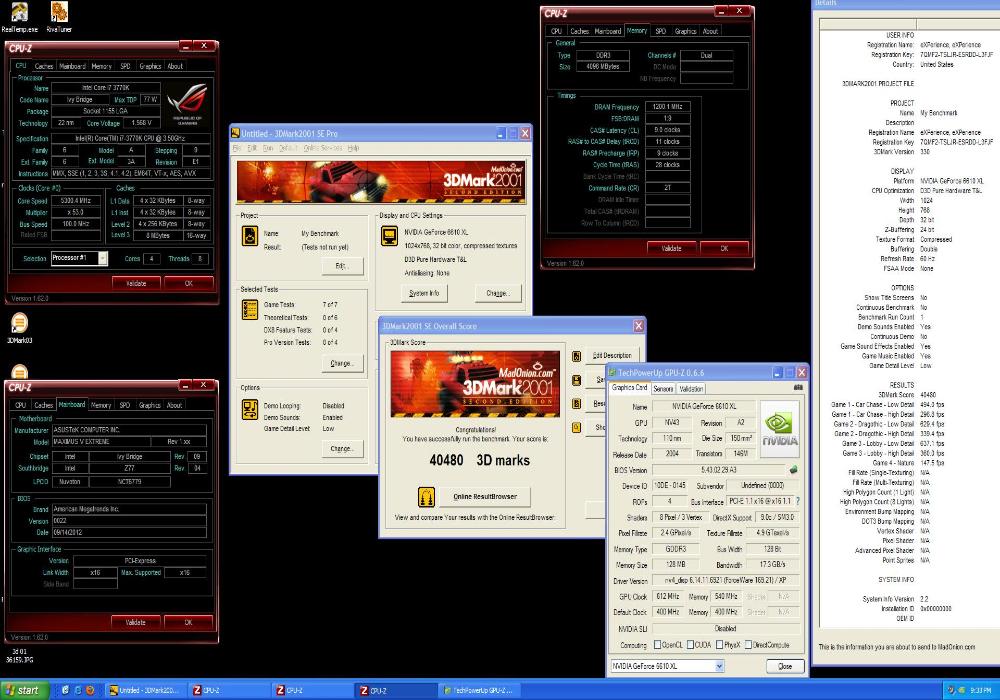Open the Edit menu in 3DMark2001
Viewport: 1000px width, 700px height.
252,148
